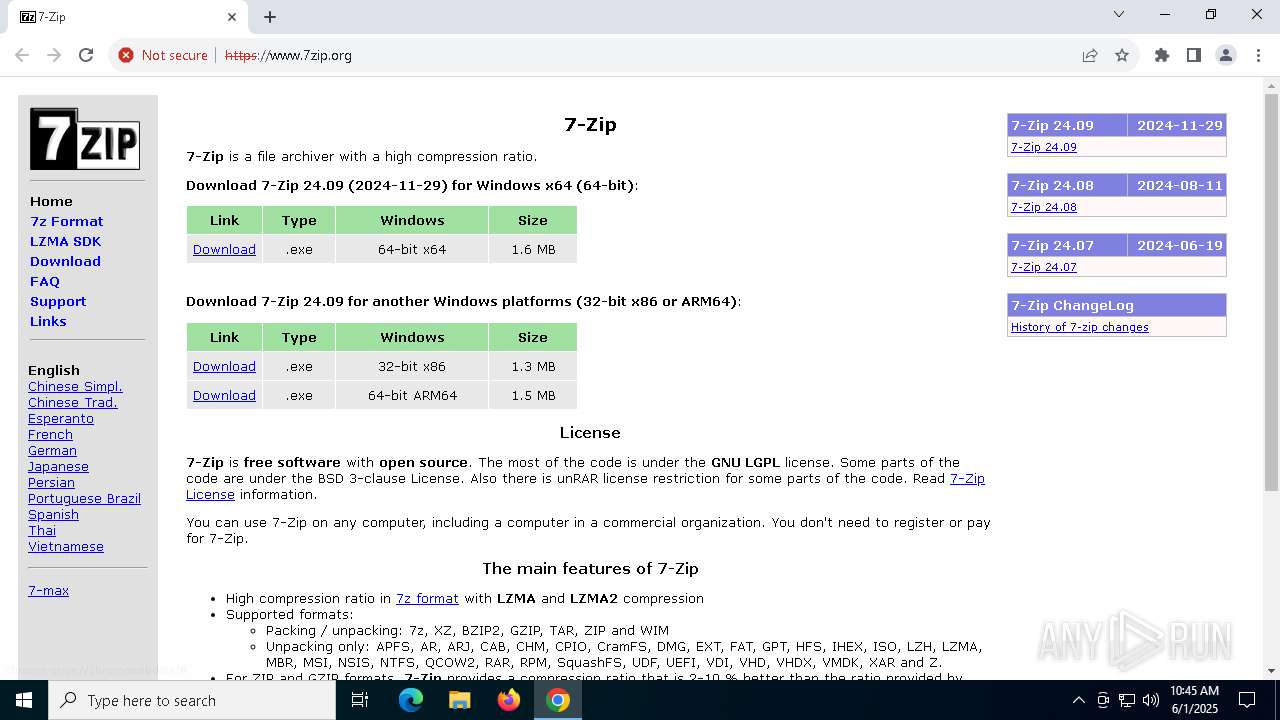Click the browser back arrow
The height and width of the screenshot is (720, 1280).
click(x=22, y=55)
